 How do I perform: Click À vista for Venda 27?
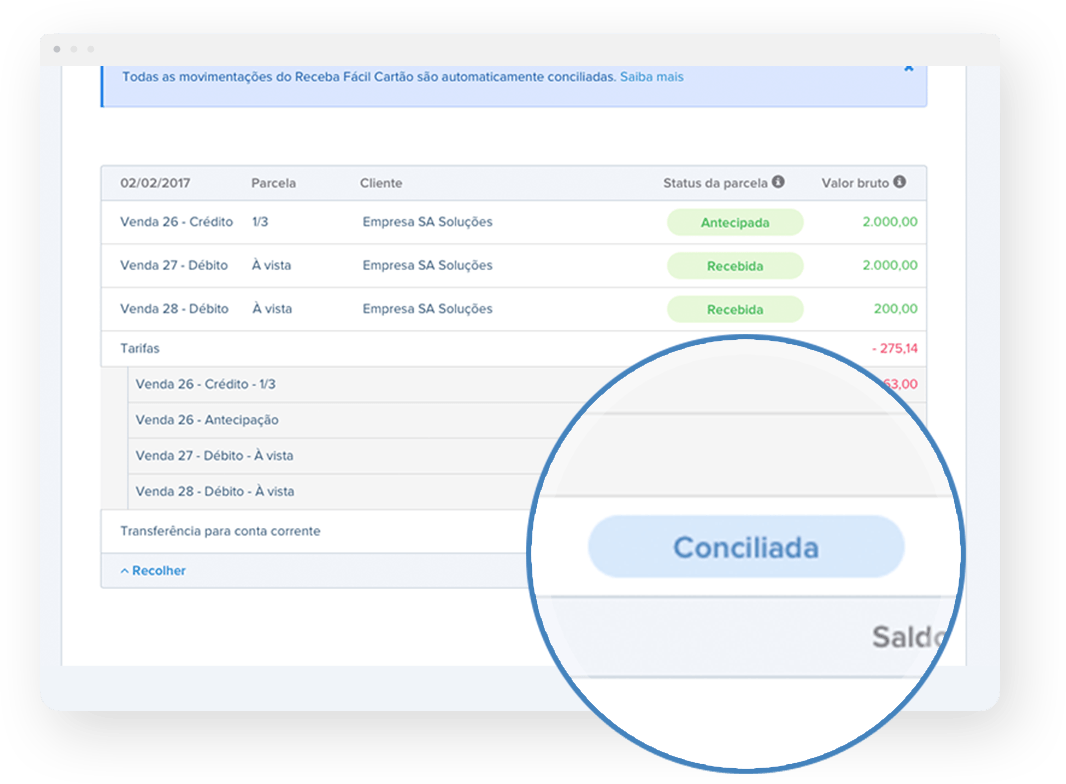coord(271,265)
